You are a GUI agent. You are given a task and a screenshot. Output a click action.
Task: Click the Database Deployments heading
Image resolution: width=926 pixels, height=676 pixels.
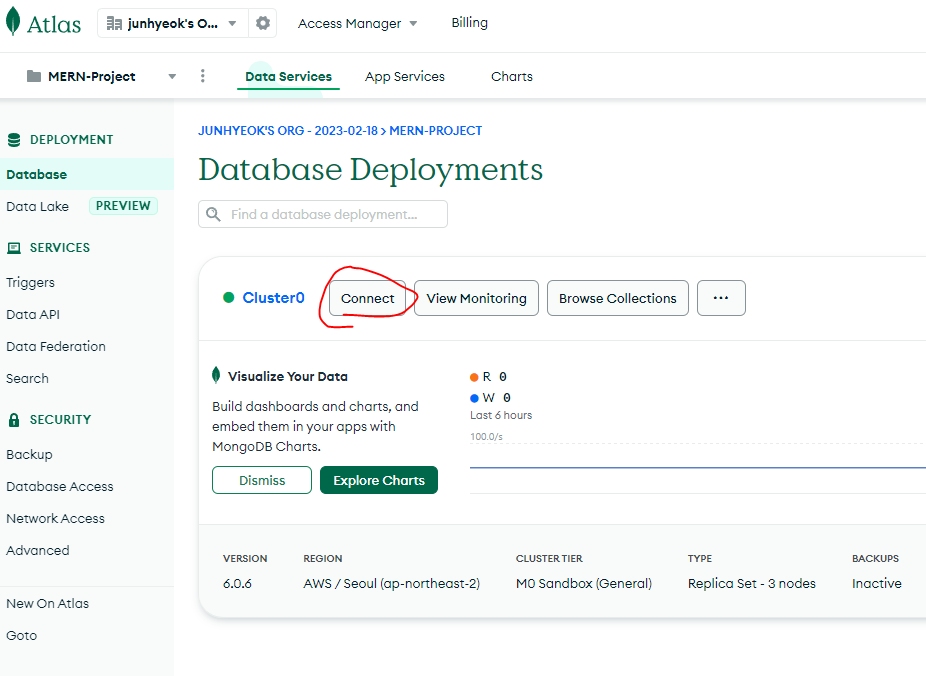point(370,169)
